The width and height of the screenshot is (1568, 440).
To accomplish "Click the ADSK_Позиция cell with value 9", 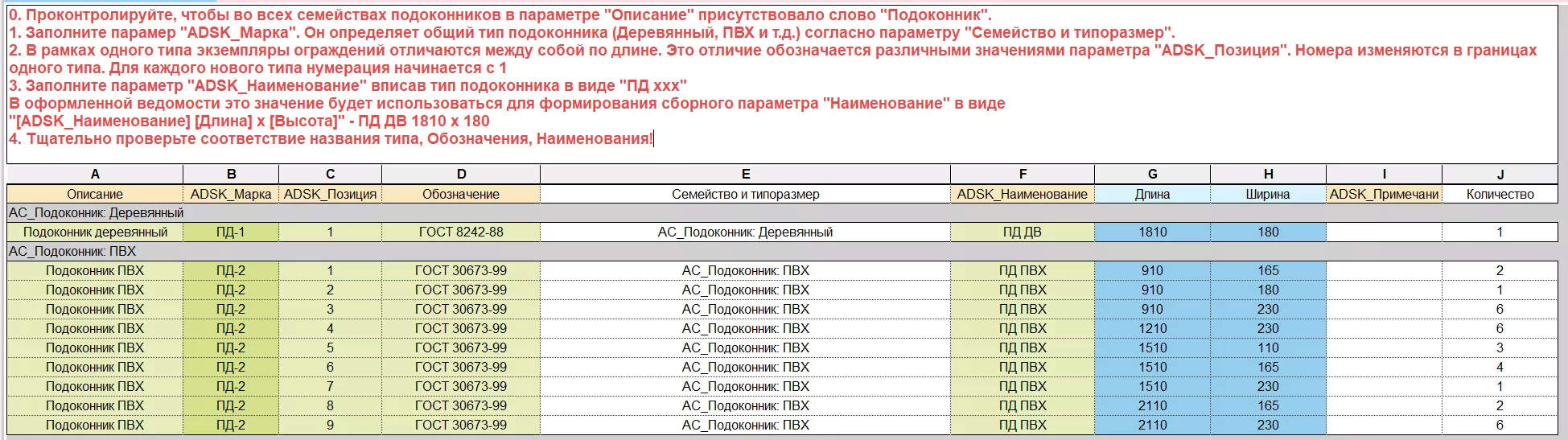I will tap(330, 425).
